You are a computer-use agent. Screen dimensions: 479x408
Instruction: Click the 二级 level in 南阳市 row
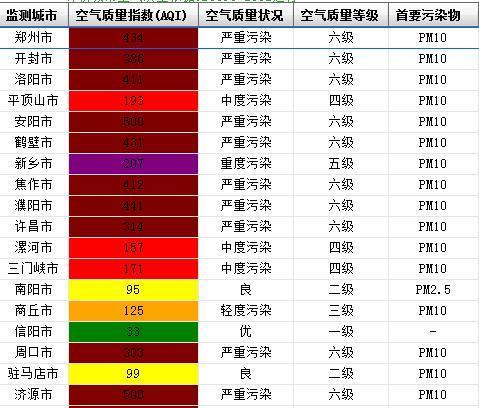tap(341, 290)
